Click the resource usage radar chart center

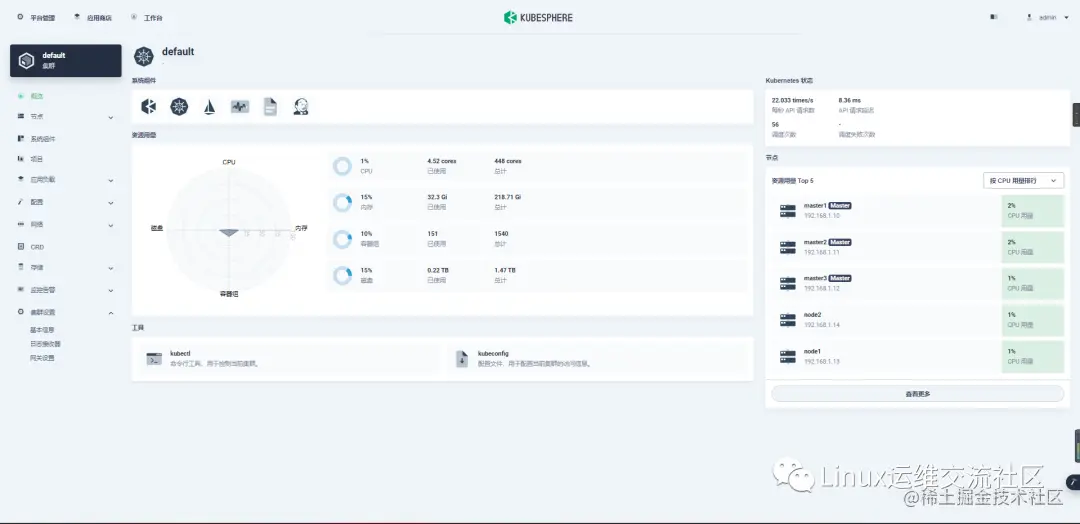[229, 229]
